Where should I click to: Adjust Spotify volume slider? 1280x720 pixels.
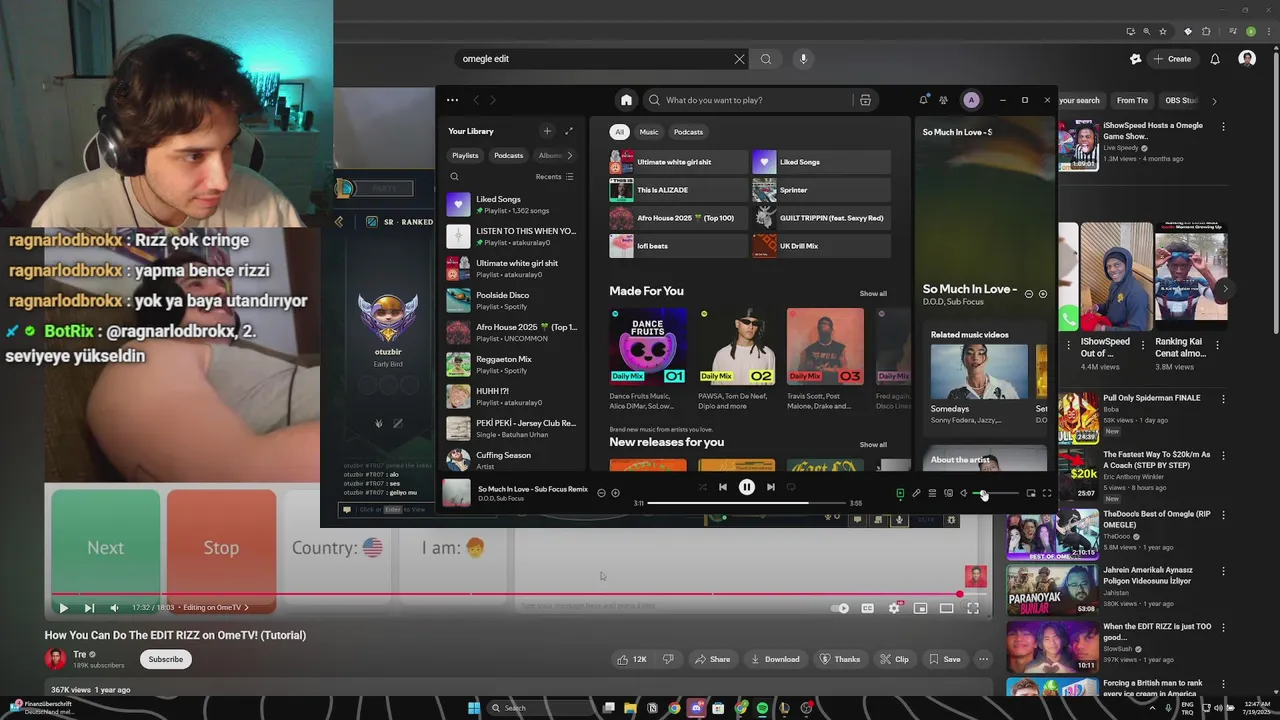pos(996,493)
